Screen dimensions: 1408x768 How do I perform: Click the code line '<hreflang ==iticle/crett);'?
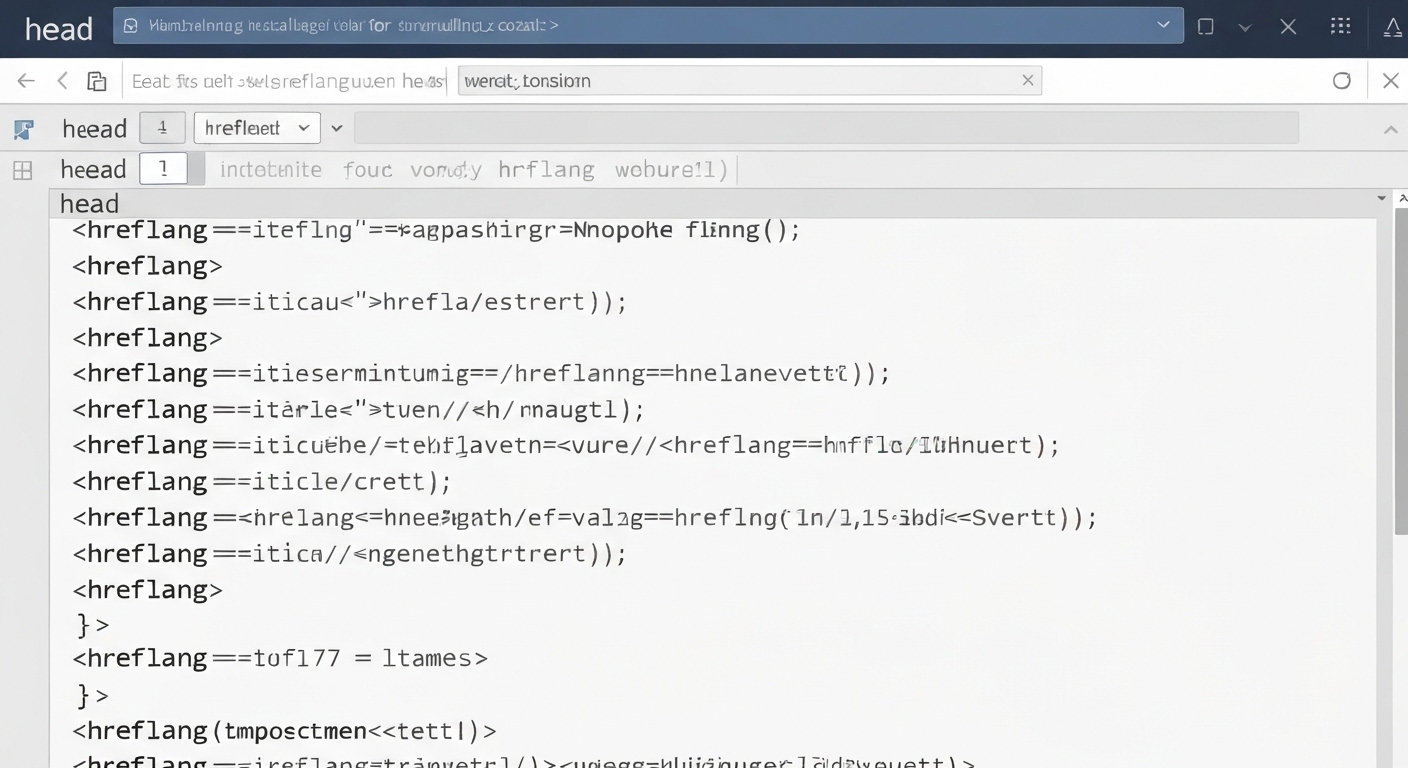point(262,482)
